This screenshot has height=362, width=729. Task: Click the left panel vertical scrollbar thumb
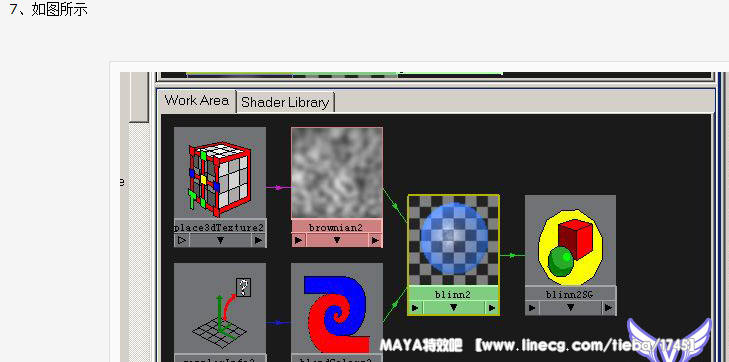pos(138,97)
